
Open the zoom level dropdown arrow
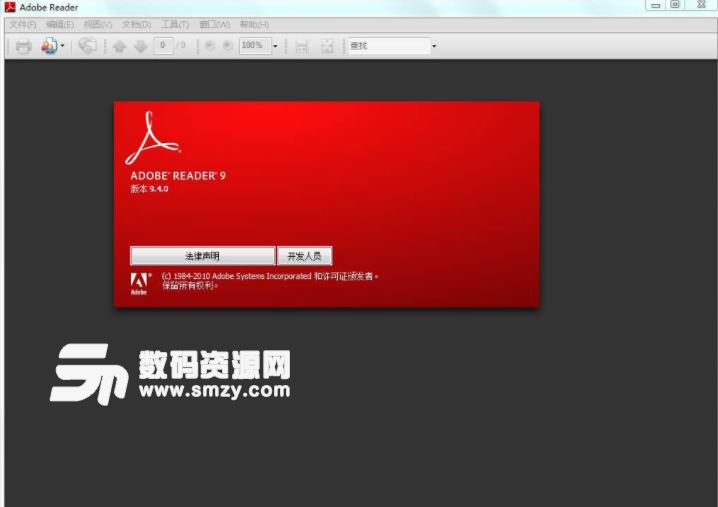point(275,46)
